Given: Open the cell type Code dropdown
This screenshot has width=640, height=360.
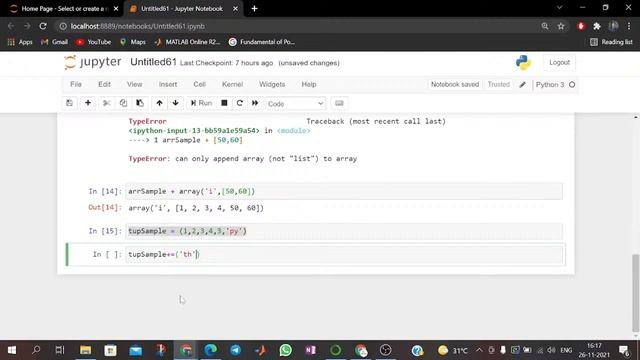Looking at the screenshot, I should [x=296, y=104].
